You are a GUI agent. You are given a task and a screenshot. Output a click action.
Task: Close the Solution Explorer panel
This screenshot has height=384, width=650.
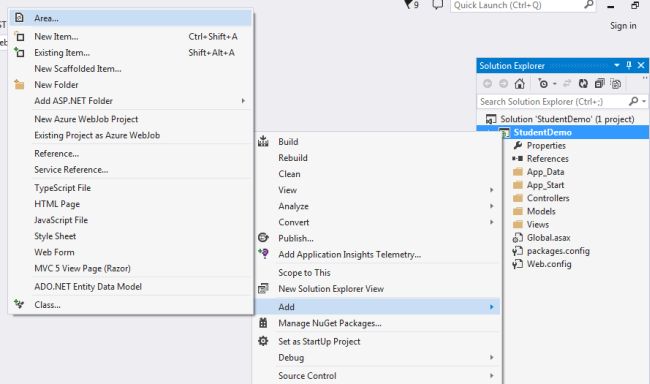pyautogui.click(x=641, y=65)
